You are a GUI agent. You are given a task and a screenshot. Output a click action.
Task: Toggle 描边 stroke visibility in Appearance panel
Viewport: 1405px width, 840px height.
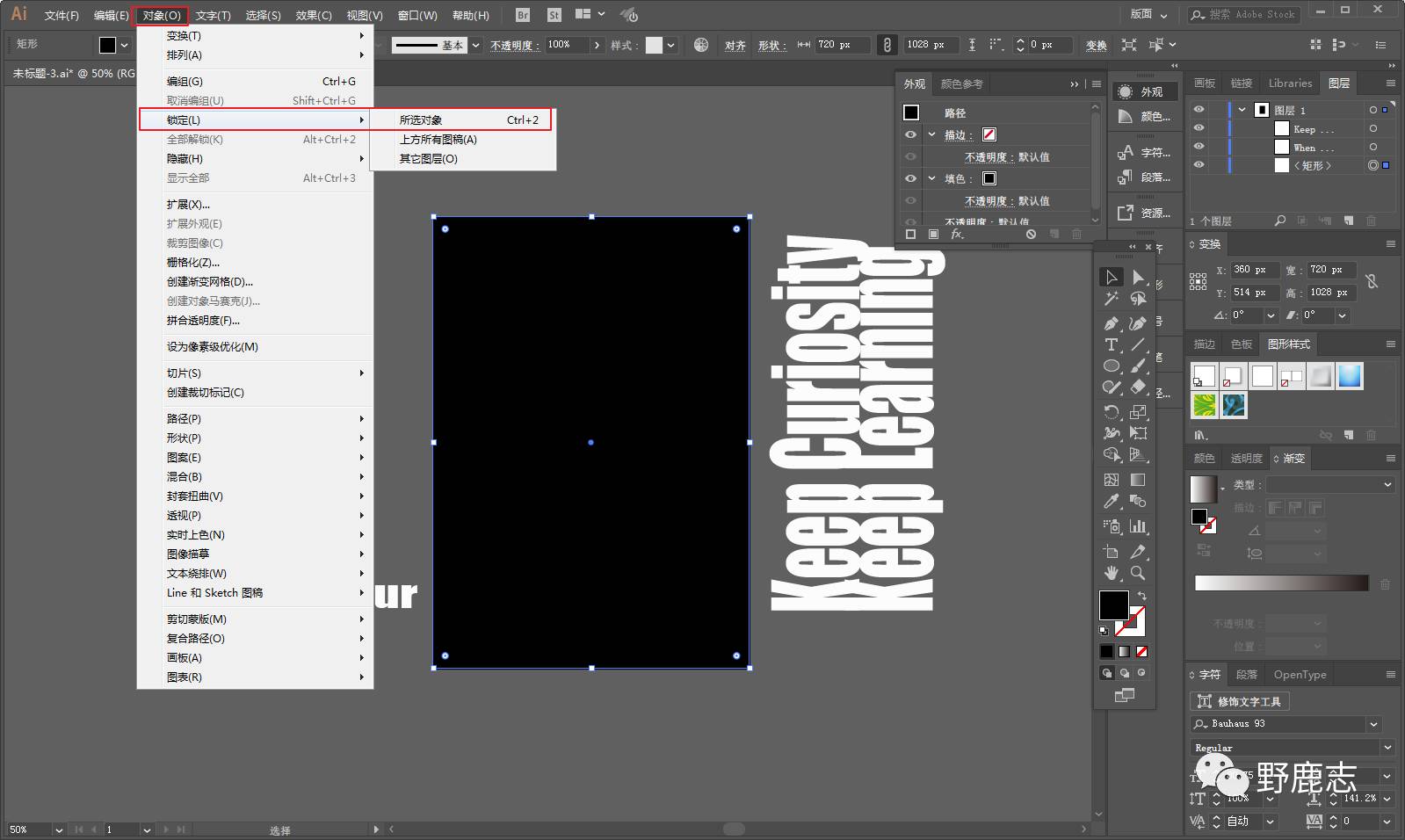pyautogui.click(x=910, y=134)
